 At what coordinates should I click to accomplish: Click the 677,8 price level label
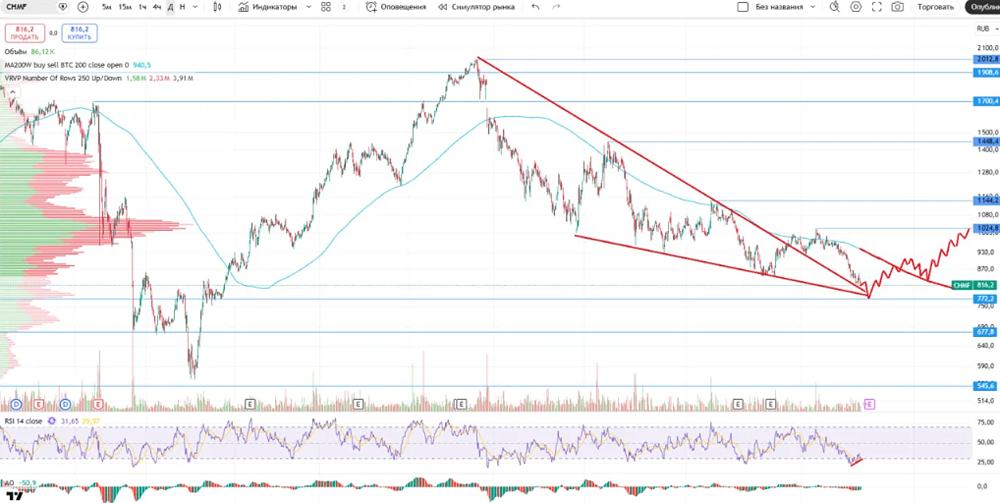(x=986, y=332)
